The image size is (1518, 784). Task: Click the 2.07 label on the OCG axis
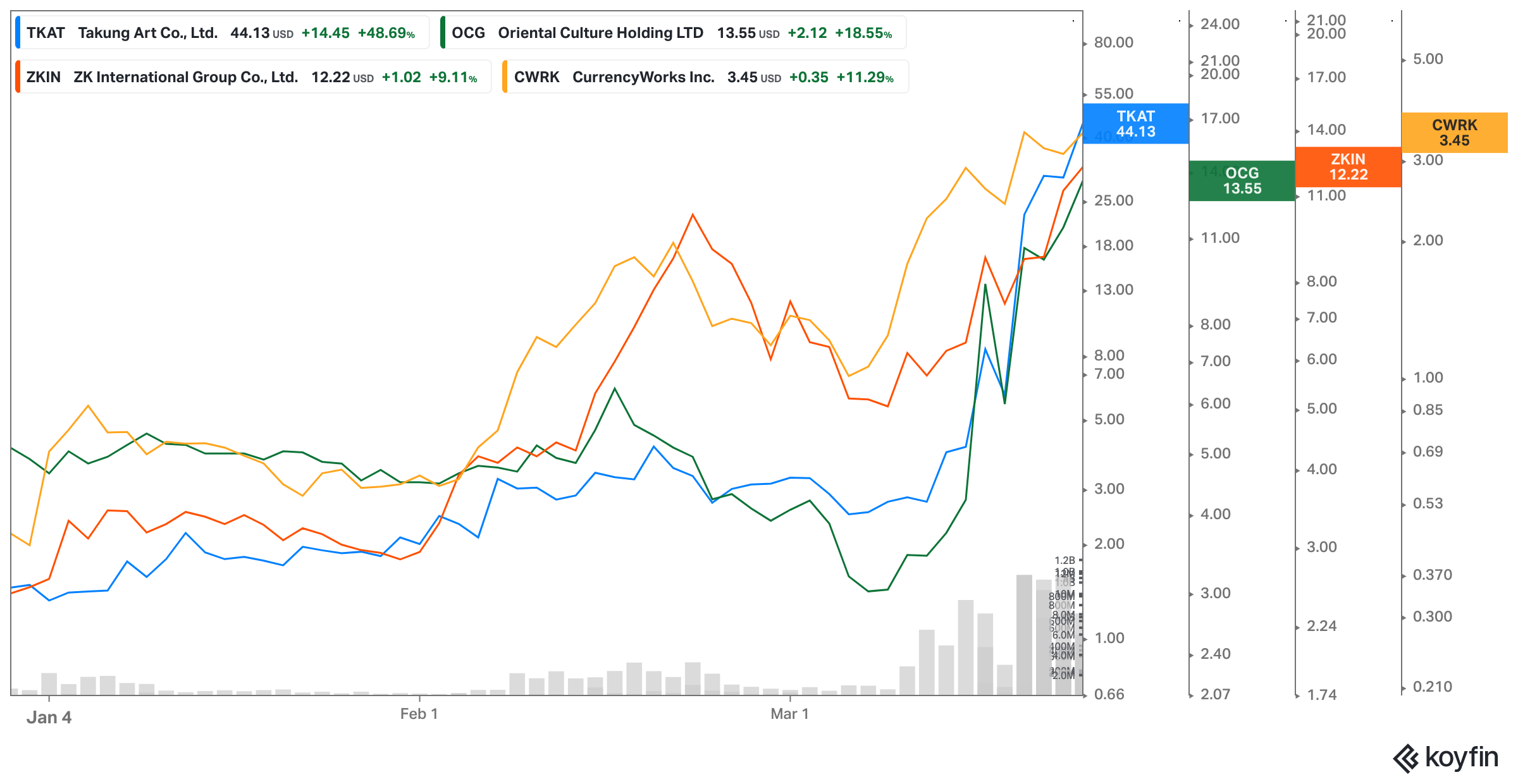(x=1216, y=694)
